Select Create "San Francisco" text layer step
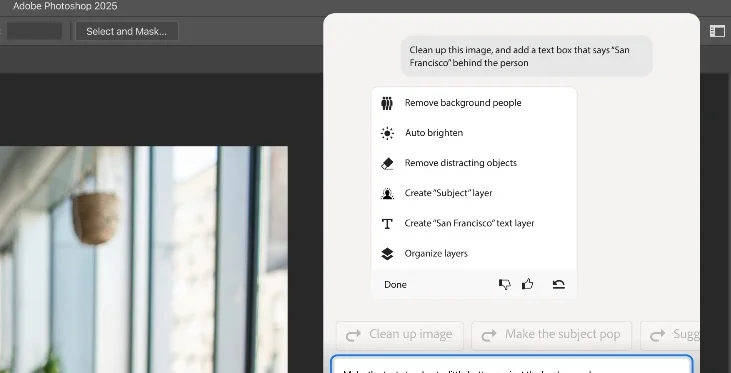Screen dimensions: 731x373 (474, 223)
